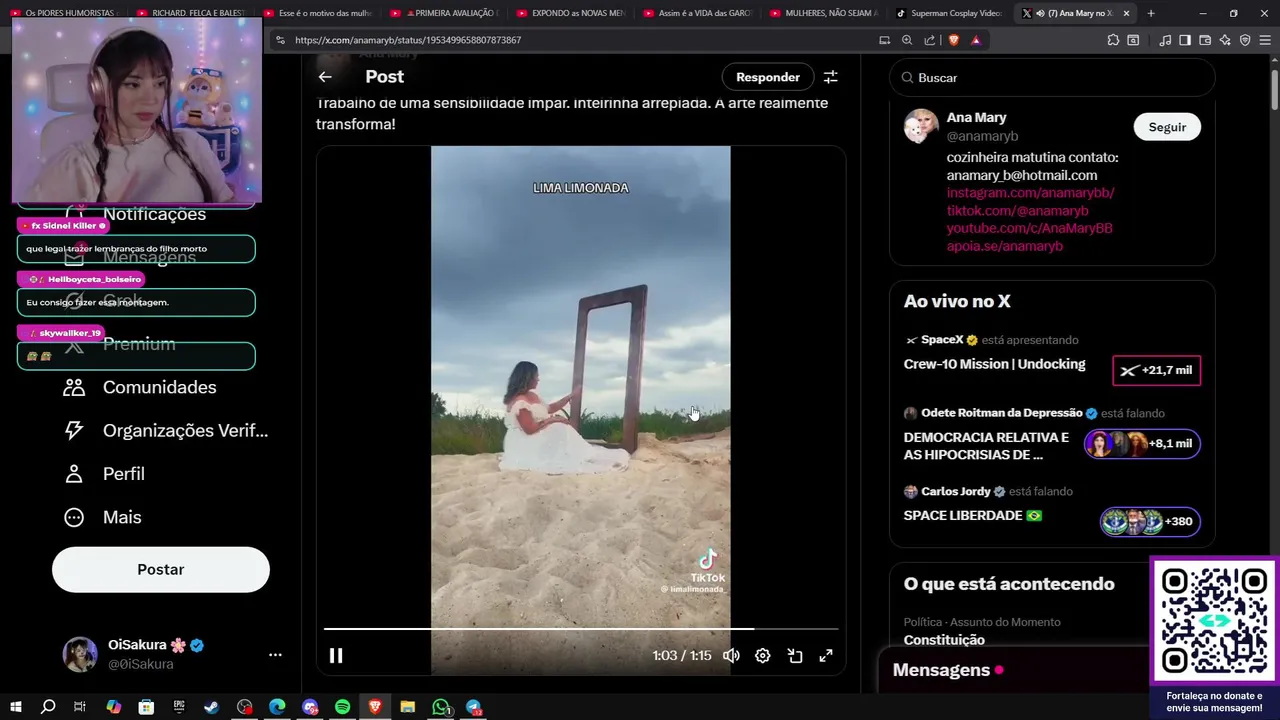Image resolution: width=1280 pixels, height=720 pixels.
Task: Open the Leo AI sparkle icon
Action: pos(1225,40)
